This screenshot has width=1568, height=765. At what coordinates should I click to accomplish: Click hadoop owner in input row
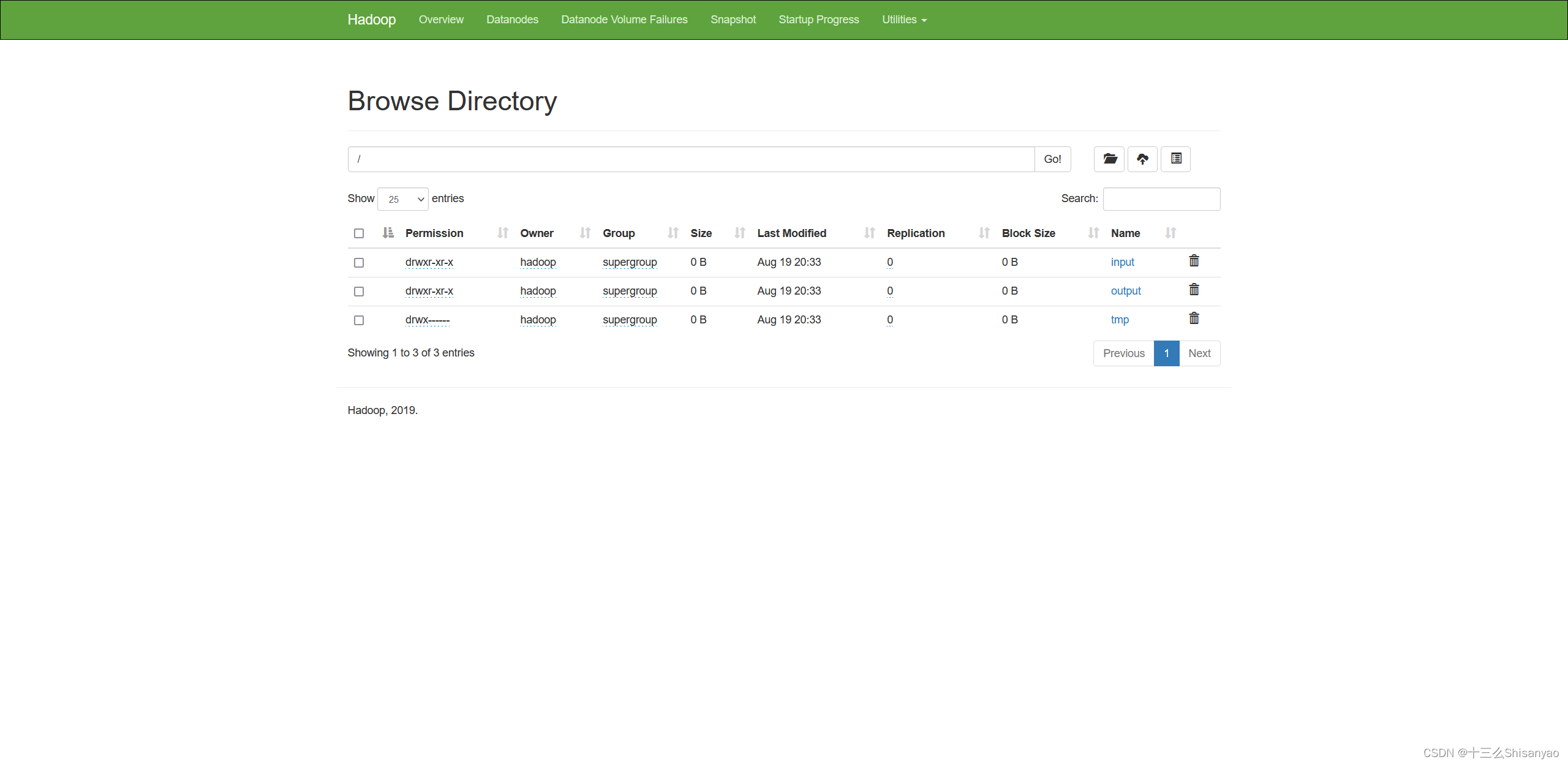coord(538,262)
